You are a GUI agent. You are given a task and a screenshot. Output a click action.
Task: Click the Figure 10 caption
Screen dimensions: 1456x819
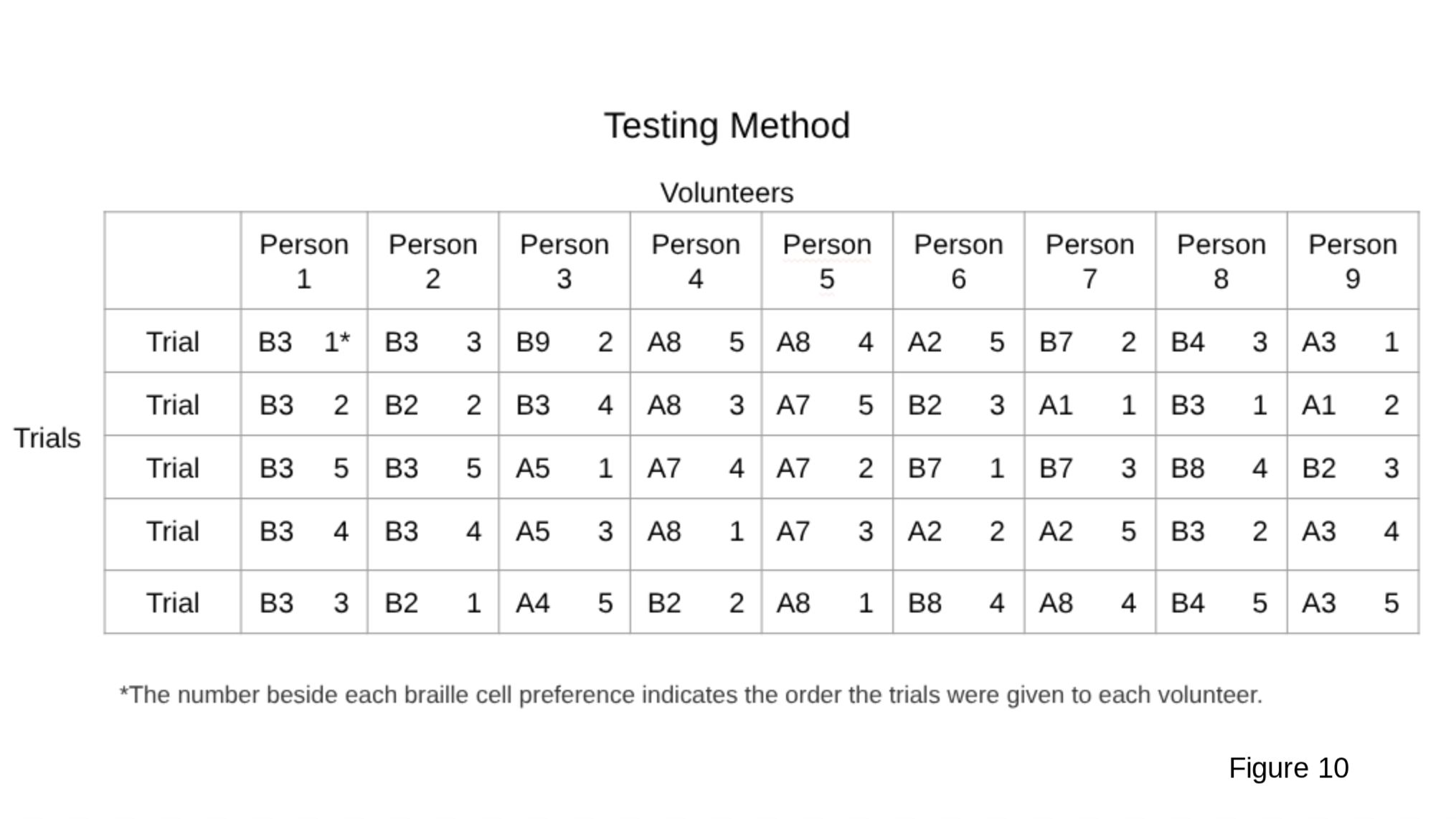[1289, 768]
